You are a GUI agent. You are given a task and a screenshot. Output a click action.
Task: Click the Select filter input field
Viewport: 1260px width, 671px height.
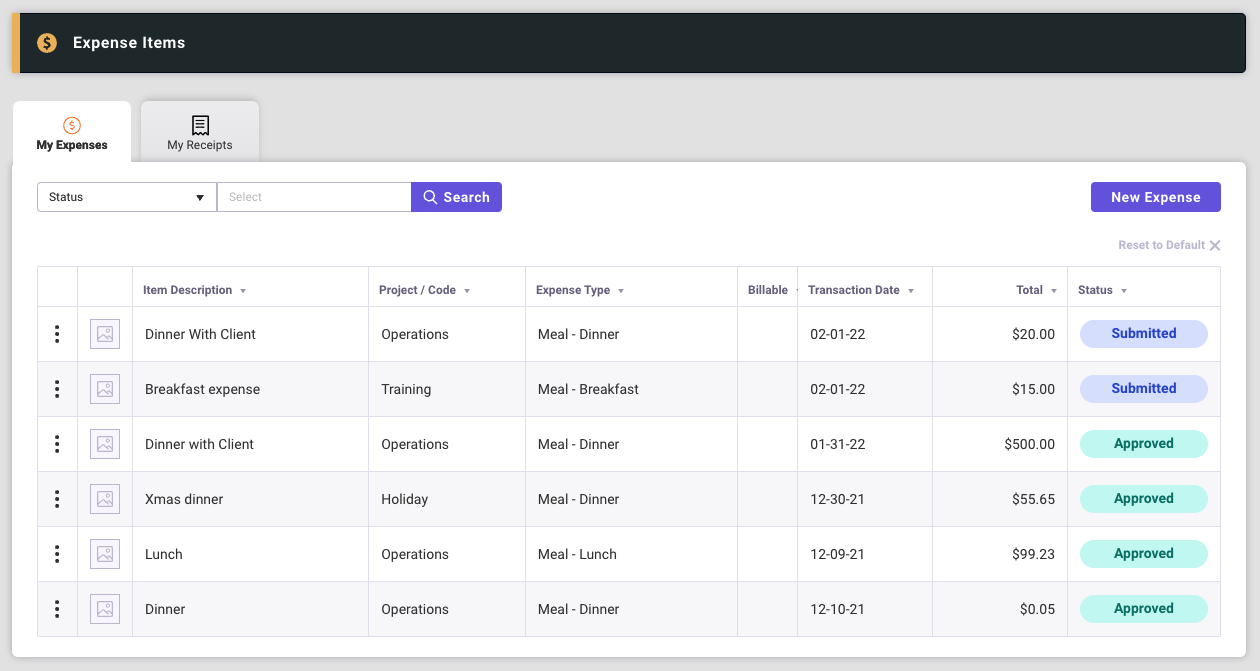click(314, 197)
